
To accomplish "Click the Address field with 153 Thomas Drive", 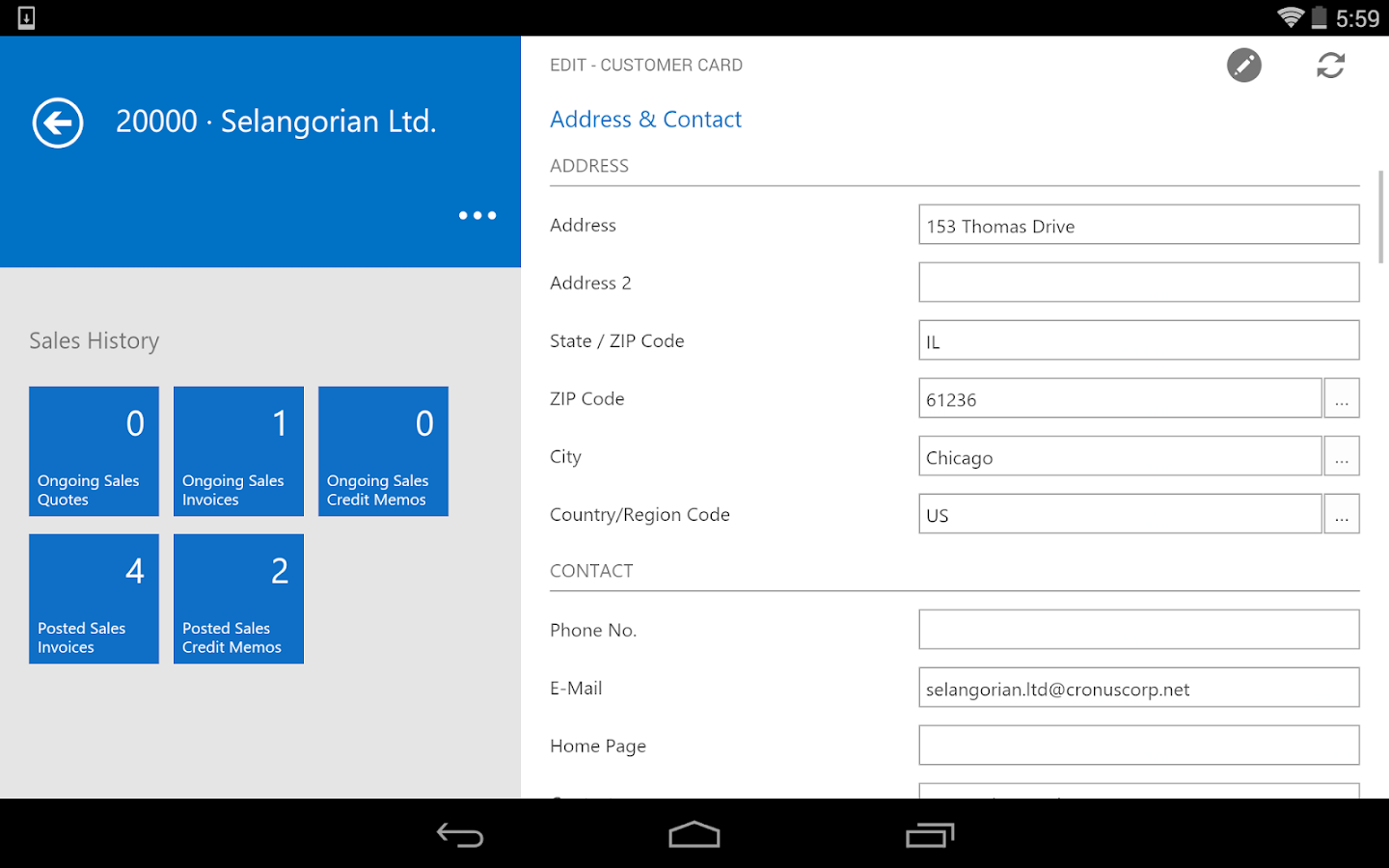I will tap(1138, 225).
